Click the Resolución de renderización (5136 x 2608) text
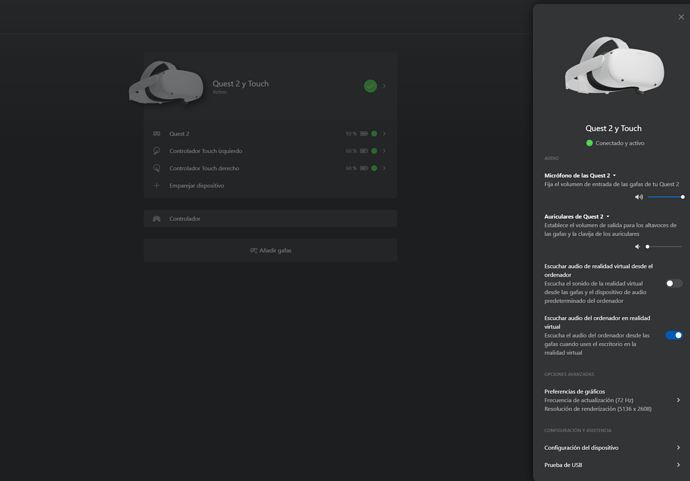The image size is (690, 481). [598, 409]
